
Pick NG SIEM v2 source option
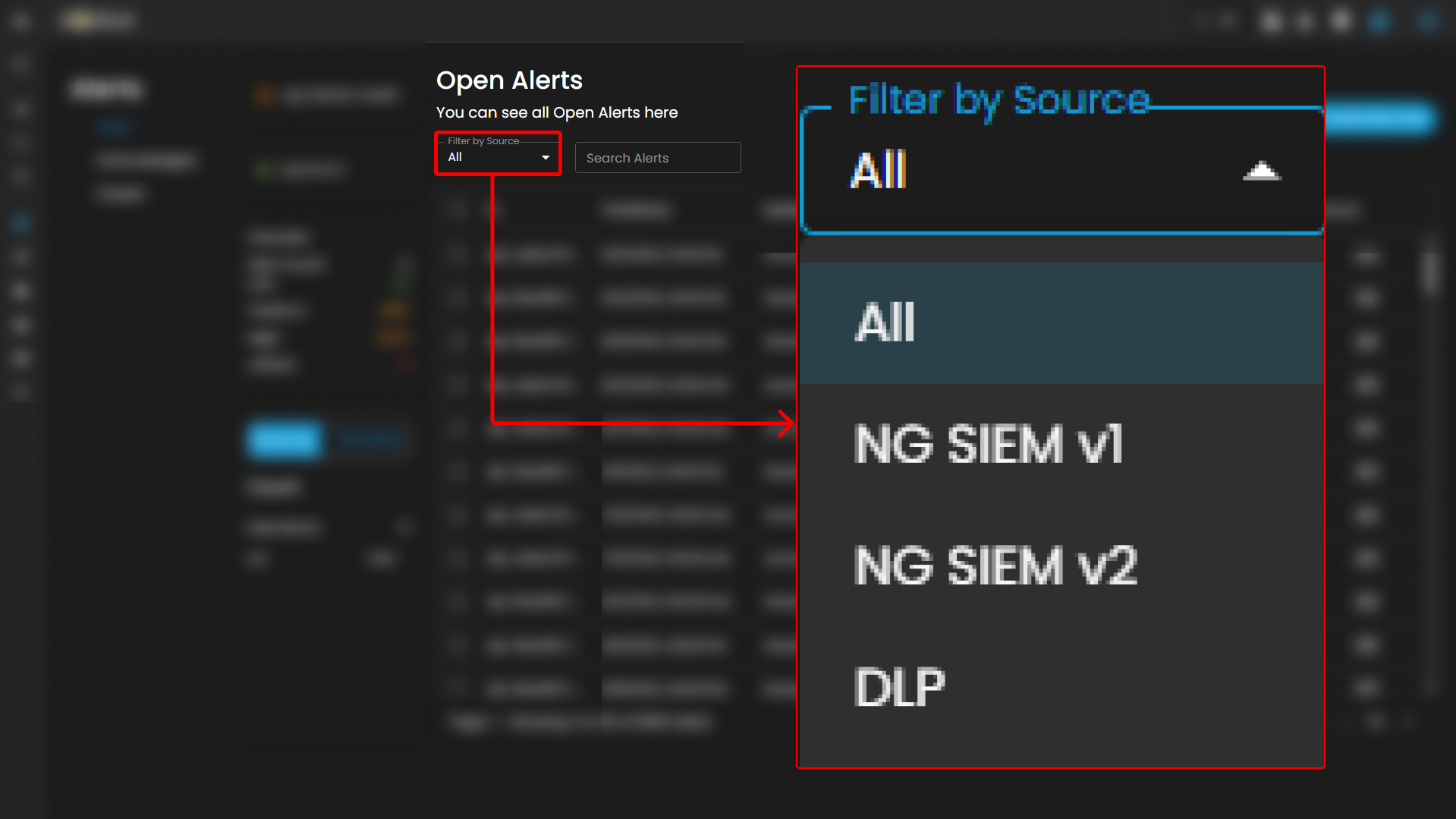(x=1061, y=566)
